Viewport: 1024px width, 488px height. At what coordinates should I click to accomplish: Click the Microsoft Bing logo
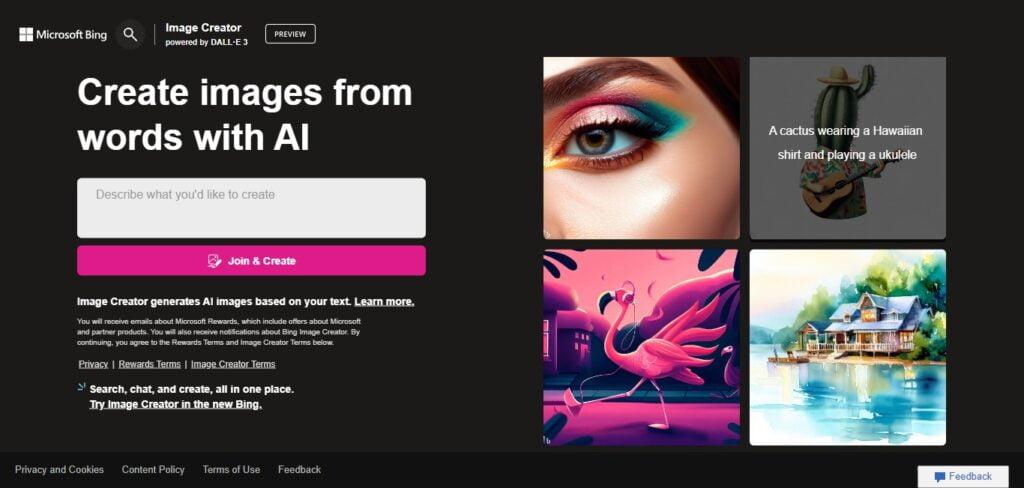(63, 35)
